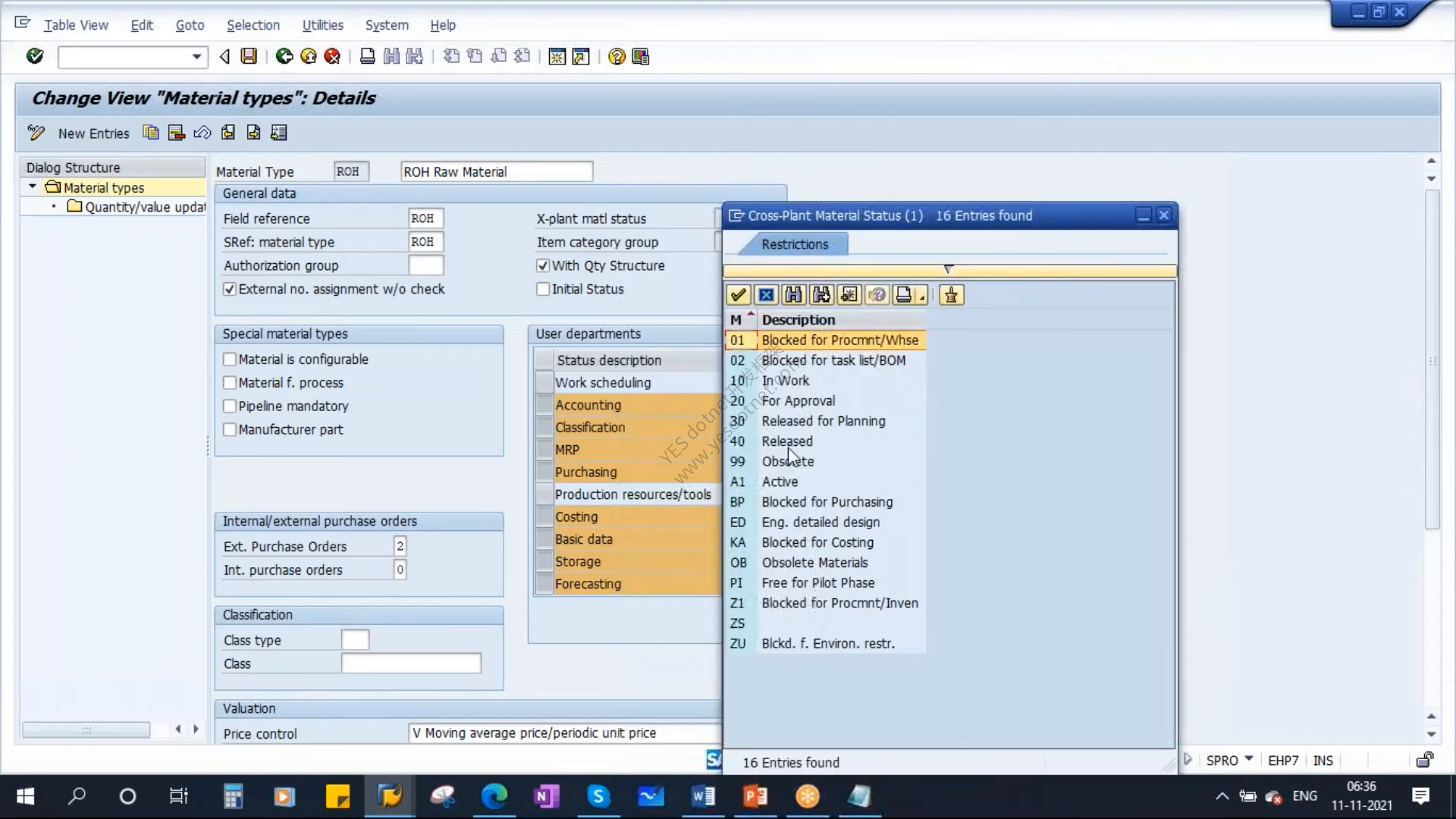
Task: Click the Class type input field
Action: point(355,640)
